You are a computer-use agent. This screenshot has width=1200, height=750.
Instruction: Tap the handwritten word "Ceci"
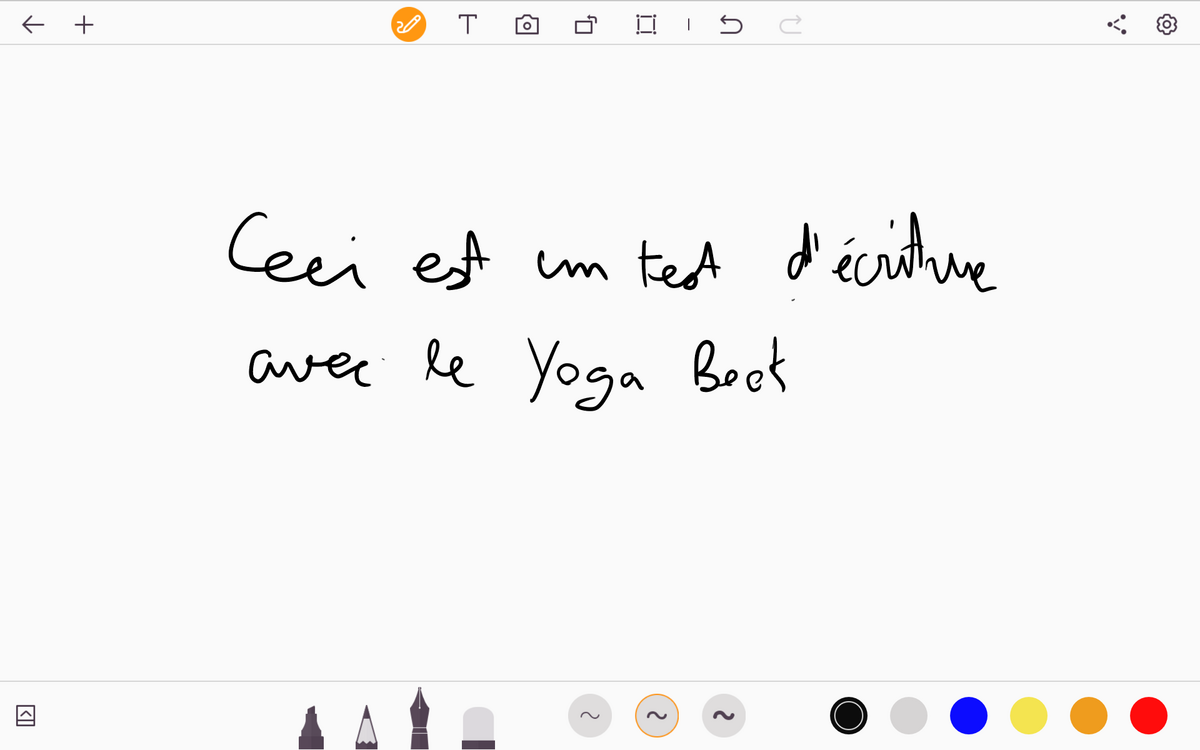coord(297,252)
